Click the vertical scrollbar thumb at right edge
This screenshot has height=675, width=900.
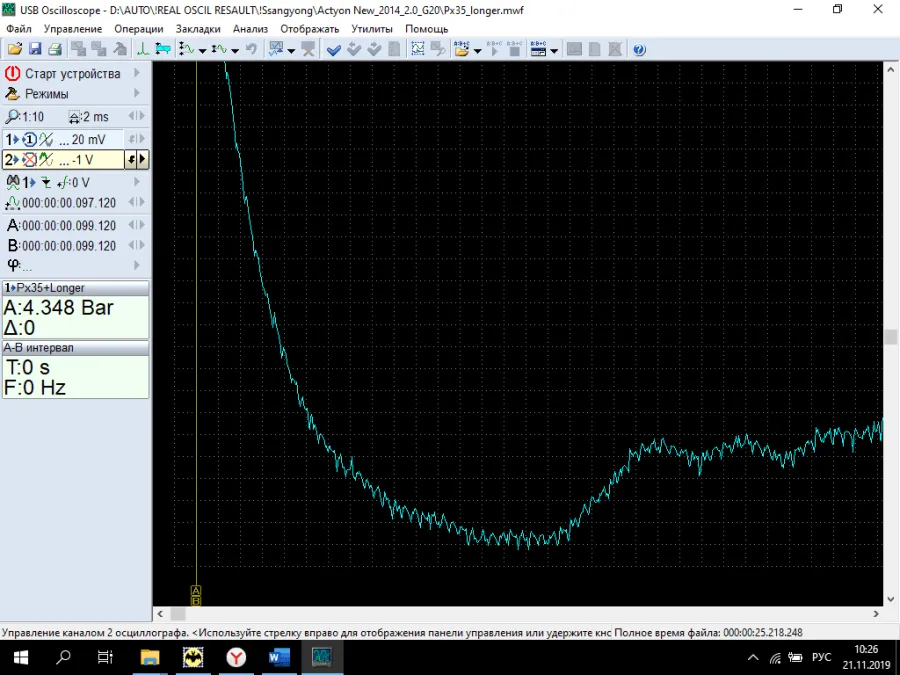point(890,337)
